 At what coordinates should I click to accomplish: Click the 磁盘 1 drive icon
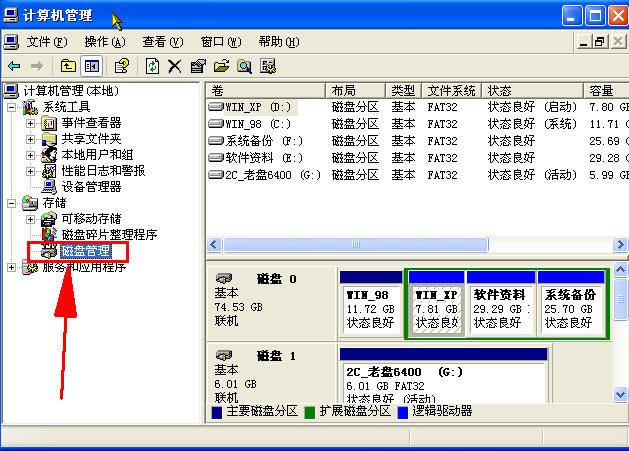(224, 355)
